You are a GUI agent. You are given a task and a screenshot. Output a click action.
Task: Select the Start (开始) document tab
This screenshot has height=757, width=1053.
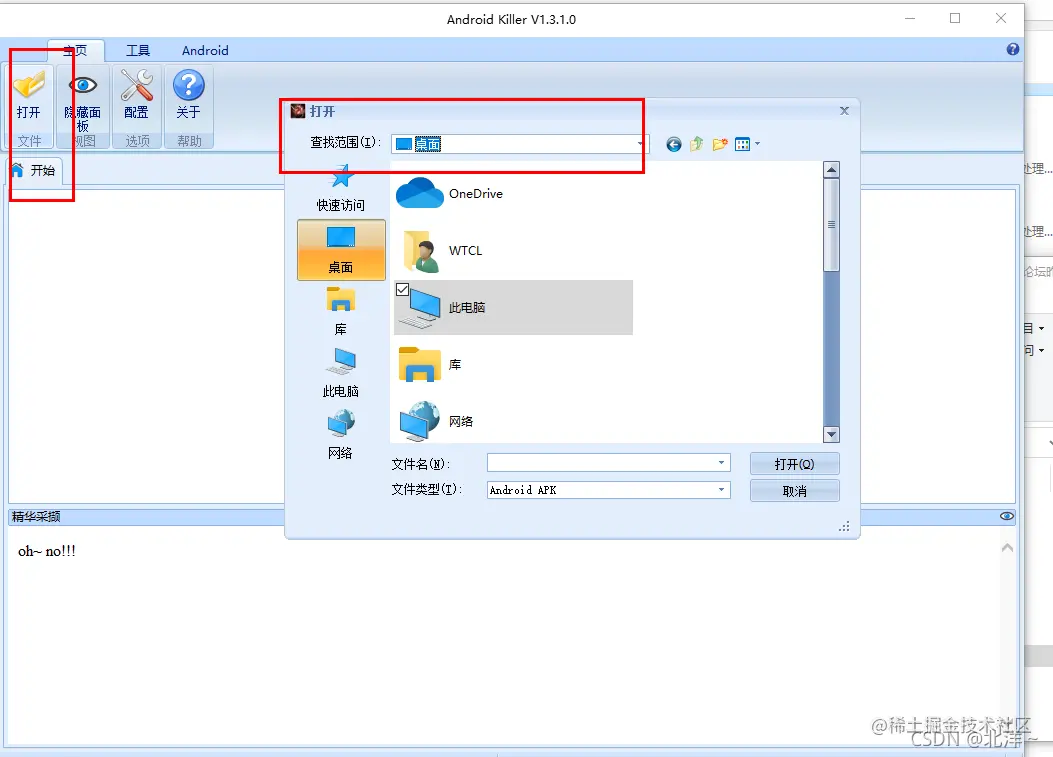tap(34, 171)
